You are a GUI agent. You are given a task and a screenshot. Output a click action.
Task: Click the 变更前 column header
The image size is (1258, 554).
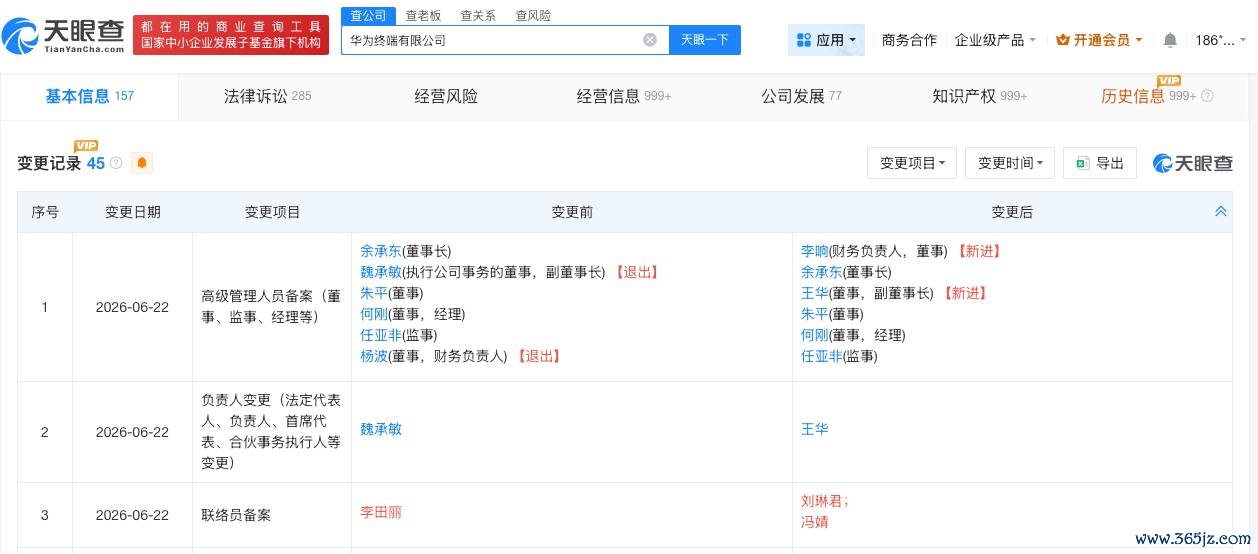572,212
